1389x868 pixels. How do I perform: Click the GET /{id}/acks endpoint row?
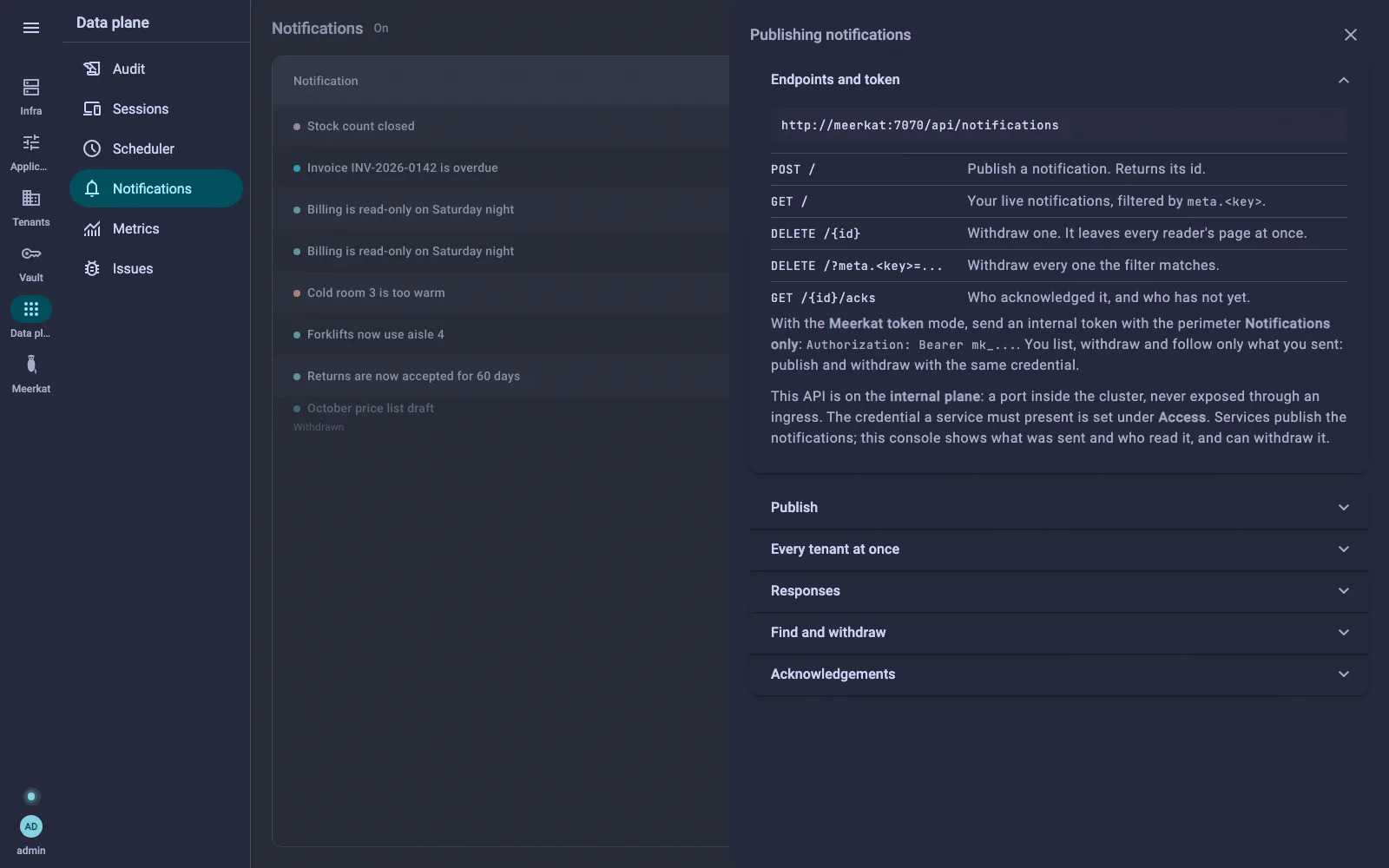click(x=1058, y=298)
